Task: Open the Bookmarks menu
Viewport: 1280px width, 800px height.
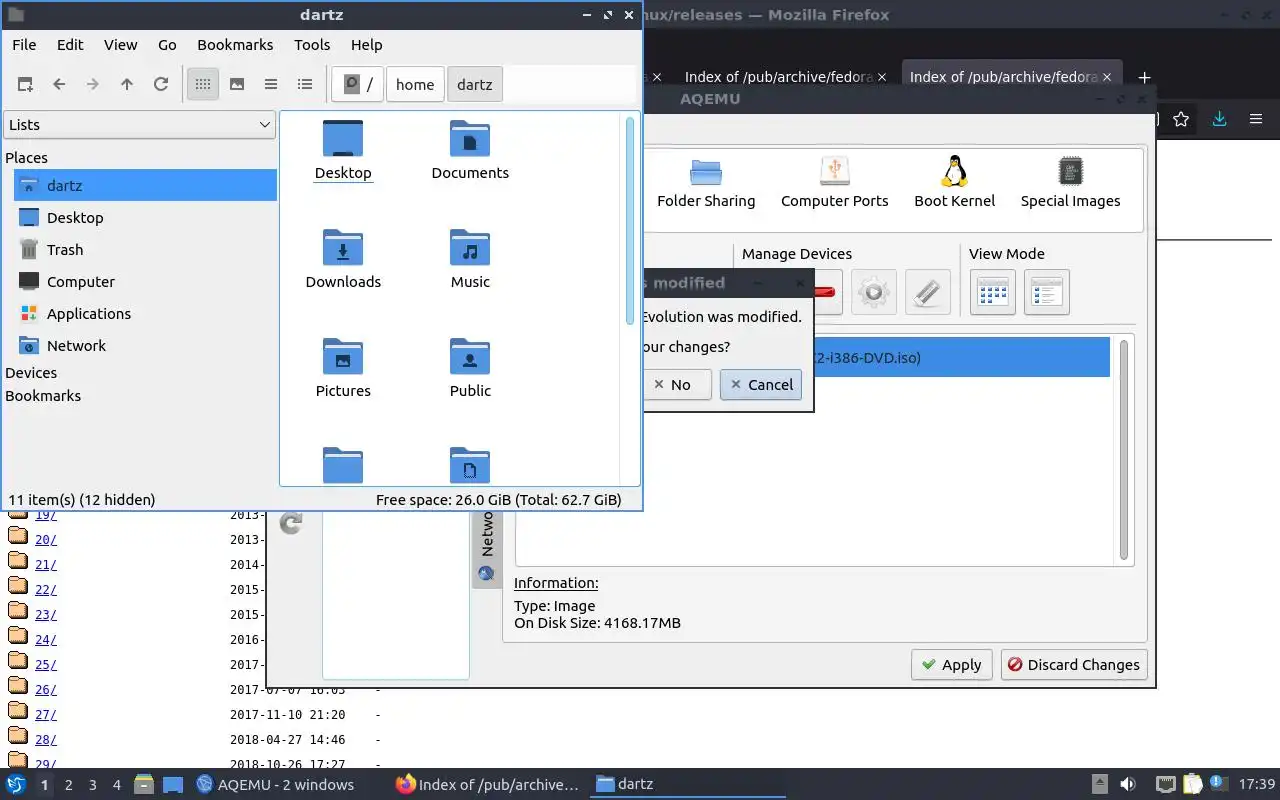Action: coord(235,45)
